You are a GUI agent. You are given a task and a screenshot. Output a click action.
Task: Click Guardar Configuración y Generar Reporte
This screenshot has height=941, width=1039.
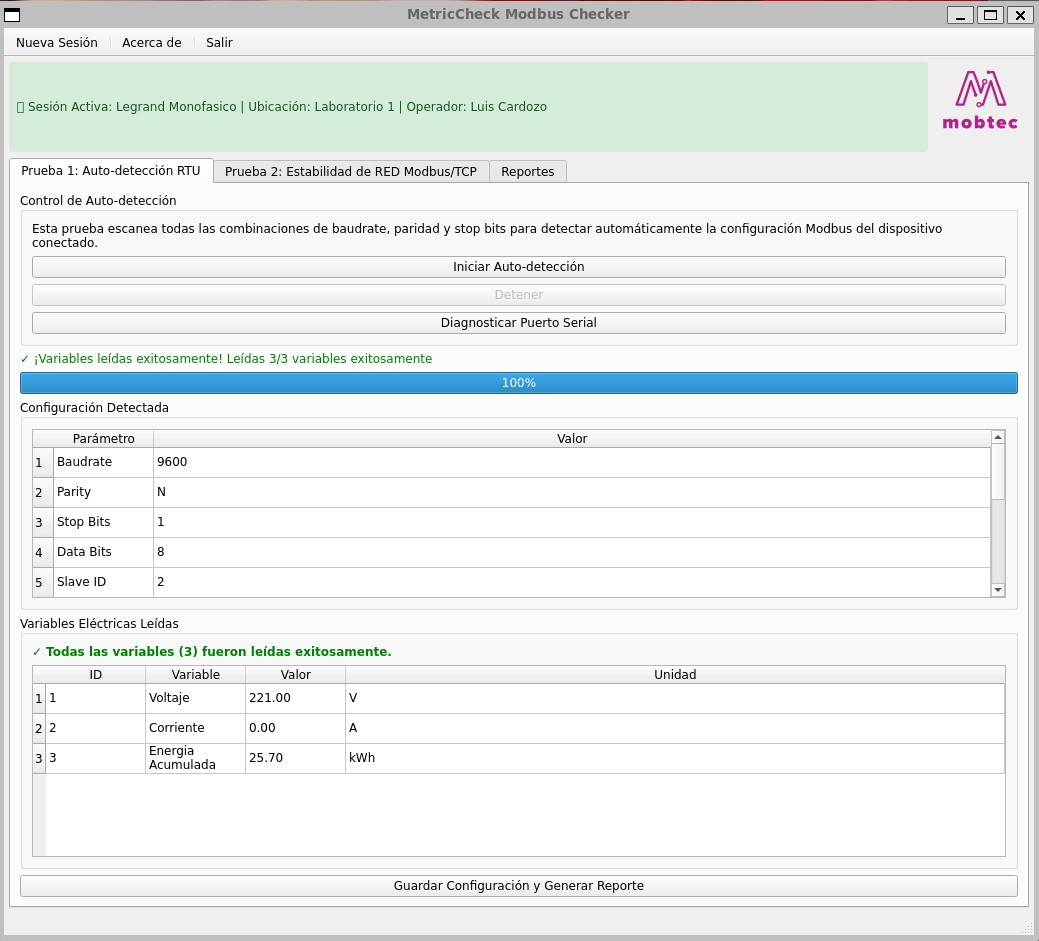tap(518, 886)
